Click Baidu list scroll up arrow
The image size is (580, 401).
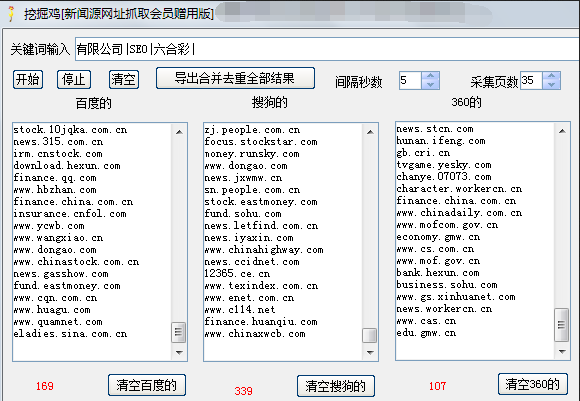tap(179, 132)
